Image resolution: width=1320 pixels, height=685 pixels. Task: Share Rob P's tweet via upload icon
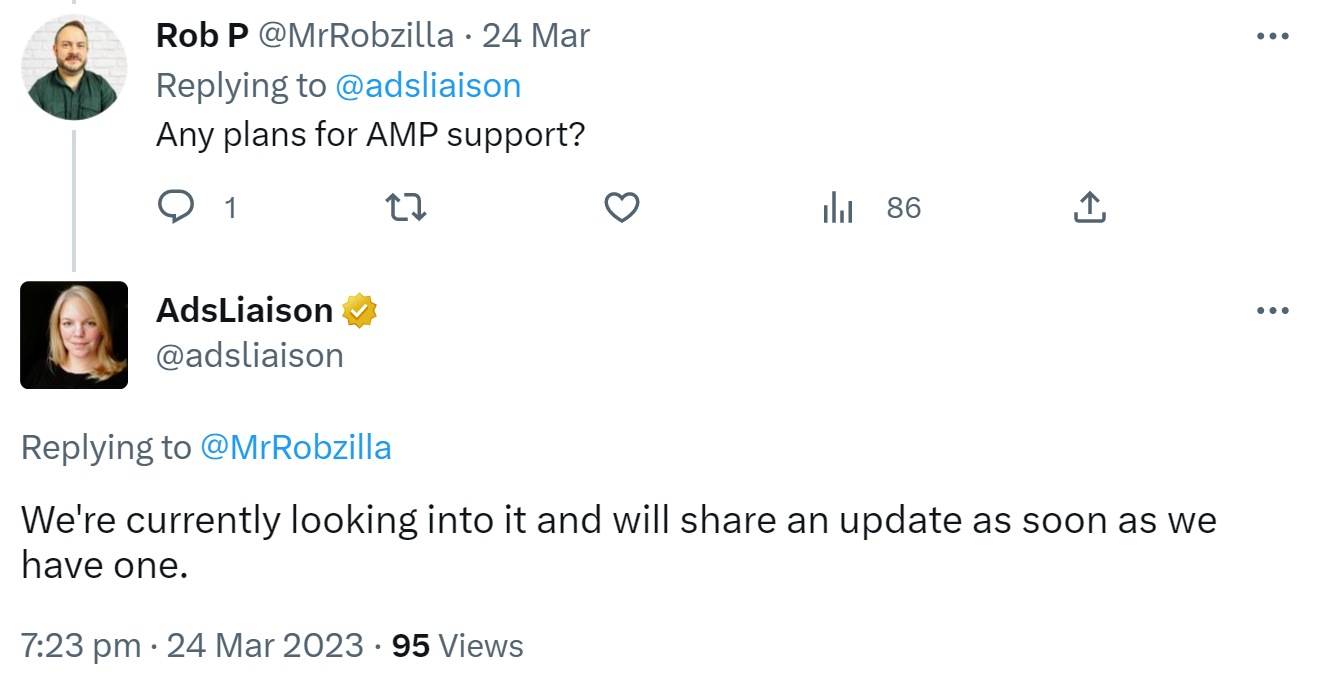(1089, 208)
